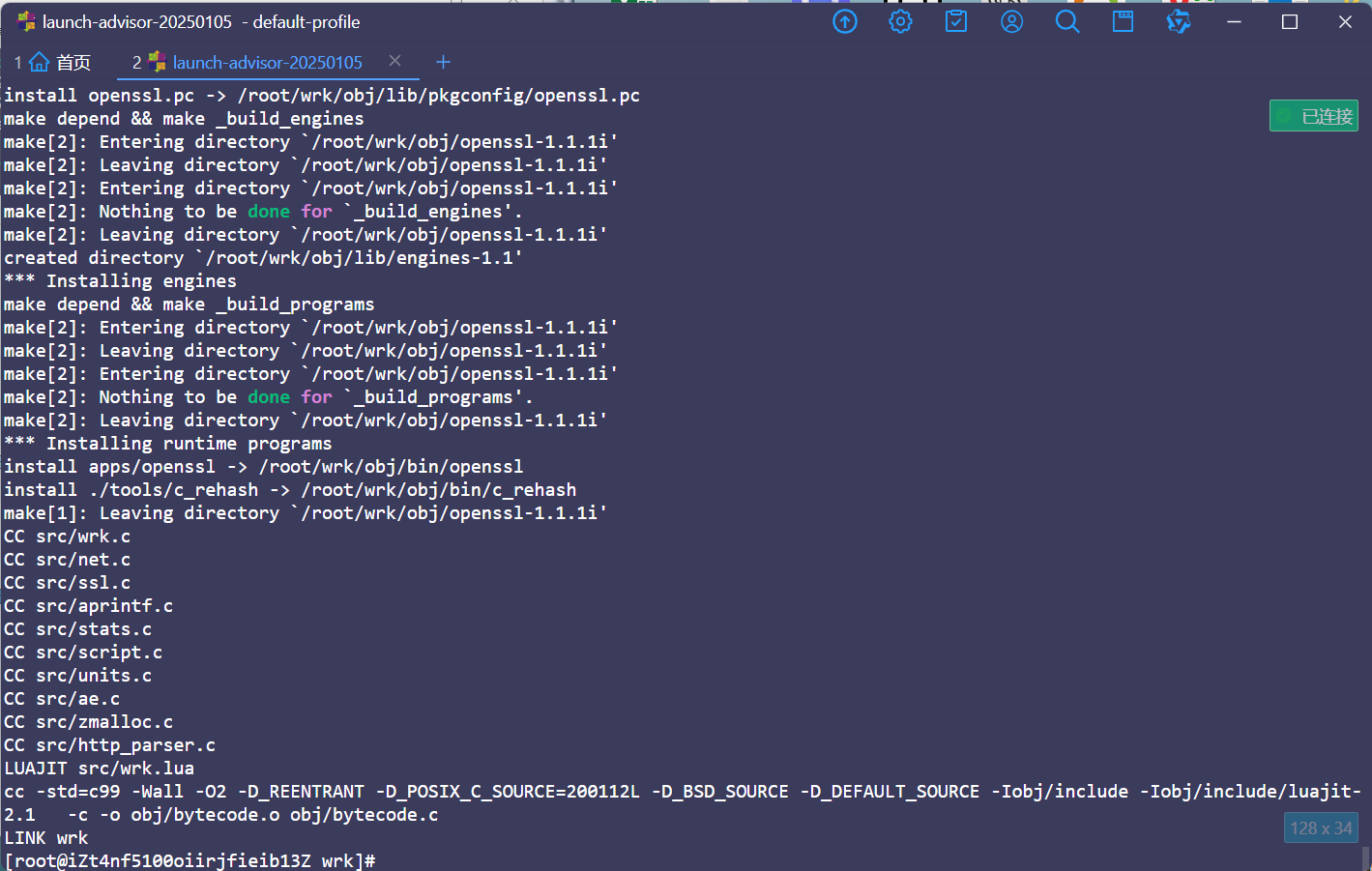Click the upload arrow icon in title bar
Viewport: 1372px width, 871px height.
pos(845,21)
